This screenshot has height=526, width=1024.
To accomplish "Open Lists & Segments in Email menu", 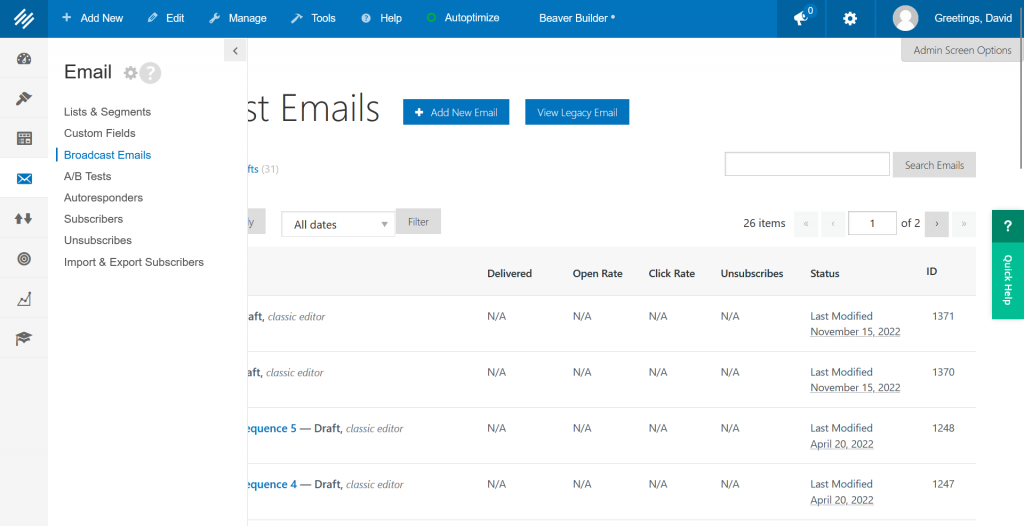I will pyautogui.click(x=107, y=112).
